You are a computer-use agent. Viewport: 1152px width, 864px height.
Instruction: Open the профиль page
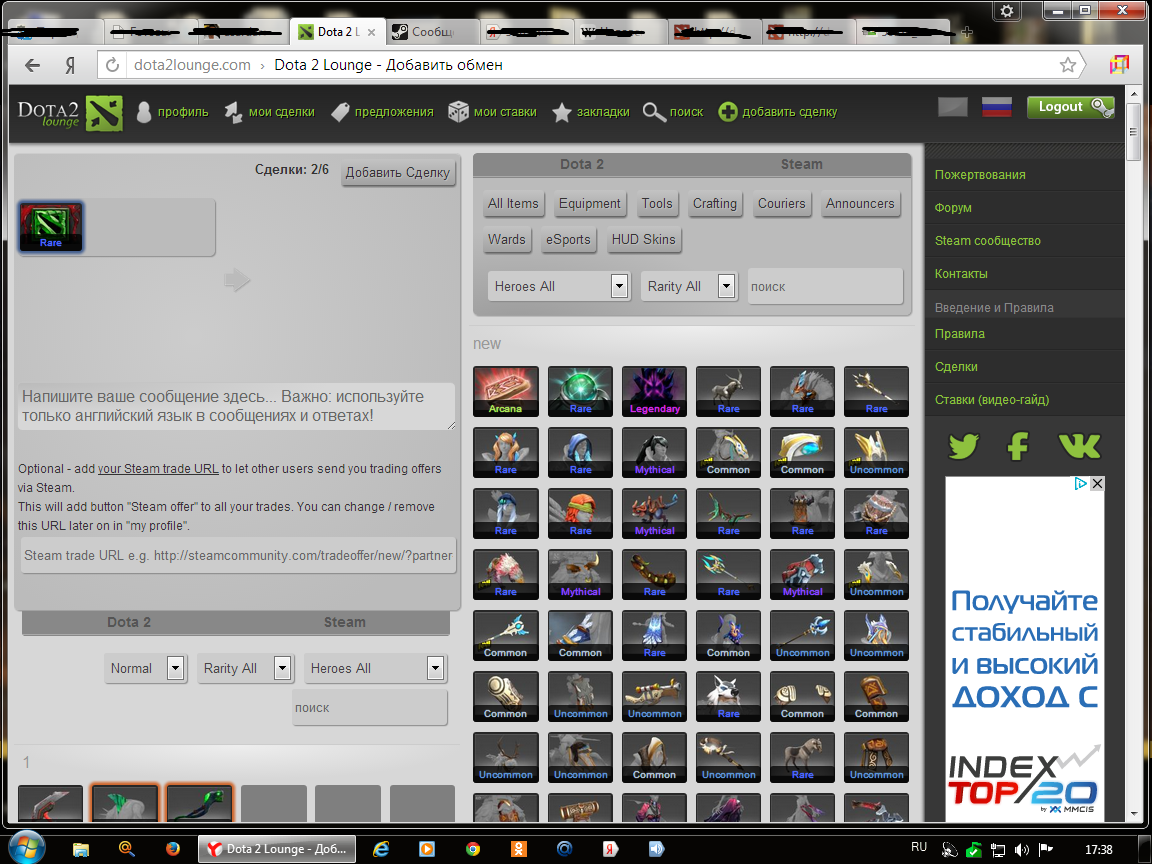point(173,112)
